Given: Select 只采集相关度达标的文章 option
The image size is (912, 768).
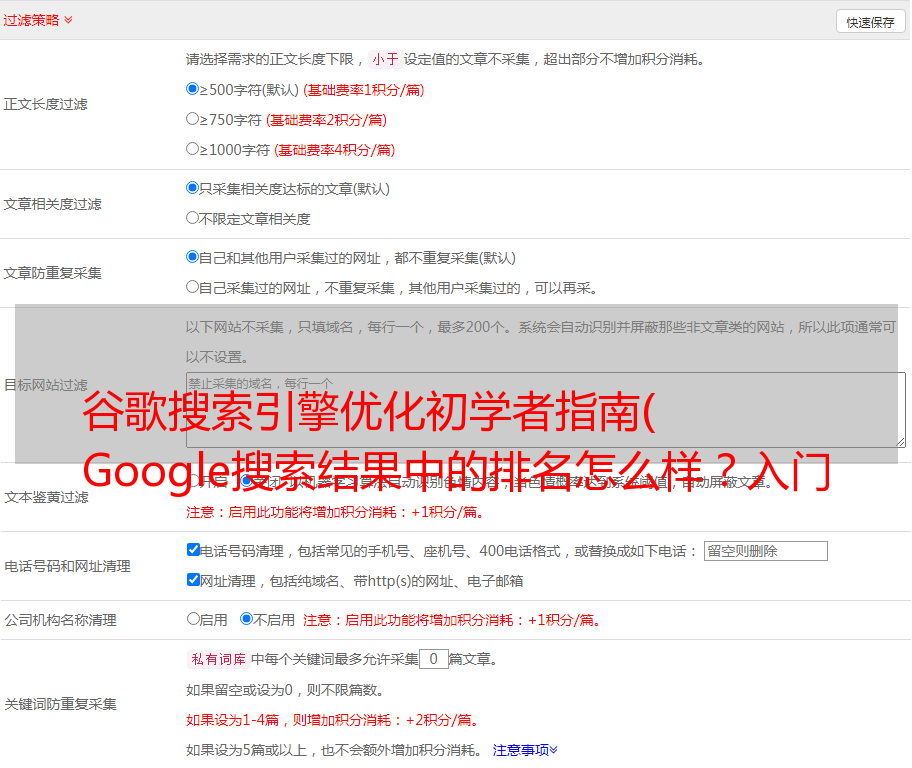Looking at the screenshot, I should tap(193, 188).
